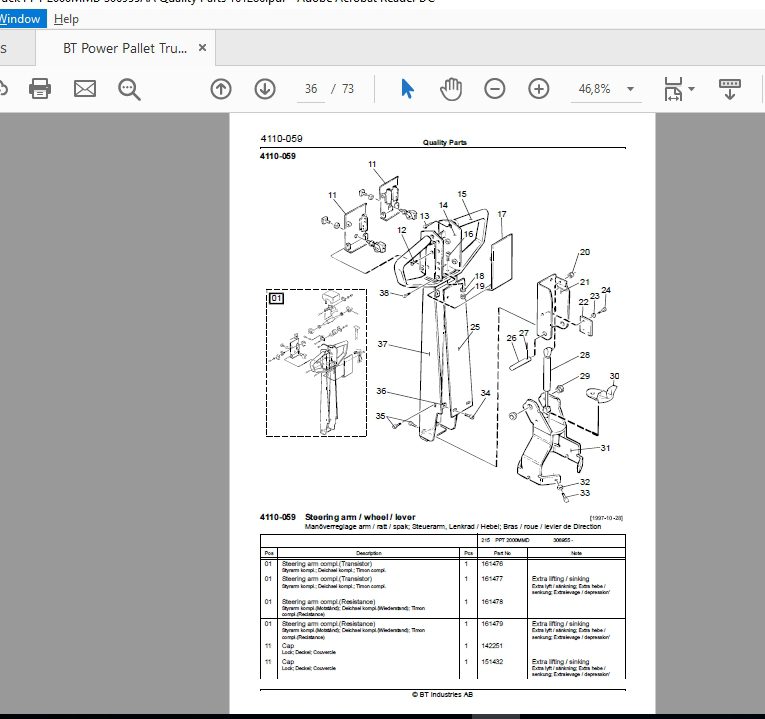Close the BT Power Pallet Tru... tab
Screen dimensions: 765x719
pos(202,48)
